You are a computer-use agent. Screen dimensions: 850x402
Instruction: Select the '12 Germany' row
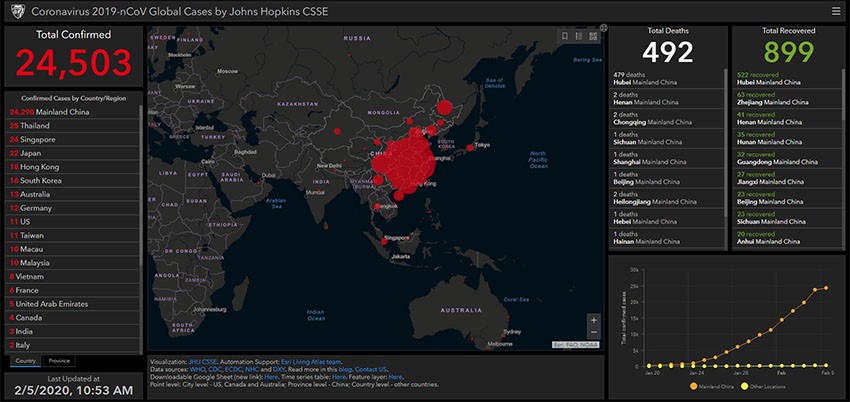point(73,208)
